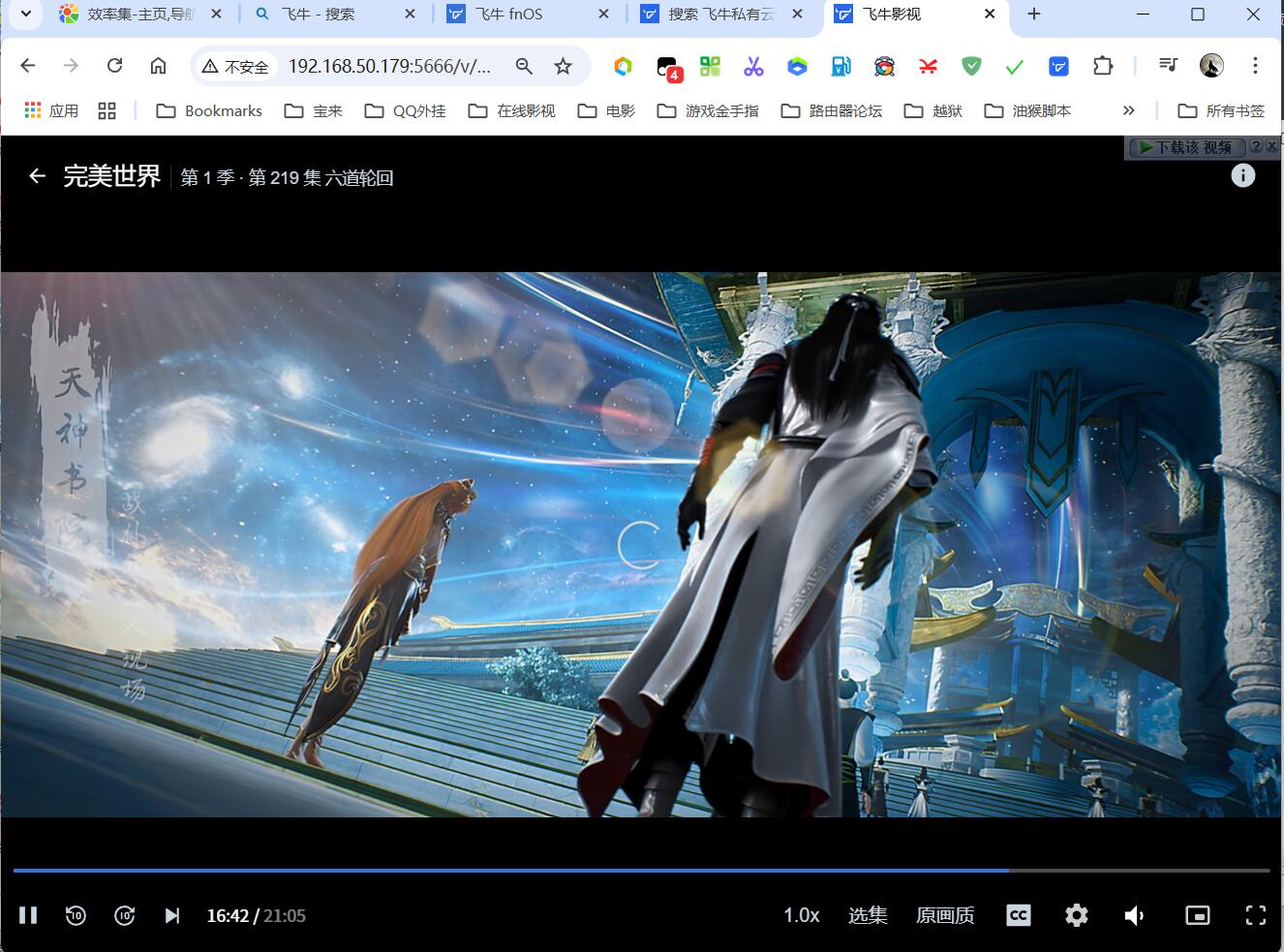
Task: Open Bookmarks folder
Action: (x=209, y=110)
